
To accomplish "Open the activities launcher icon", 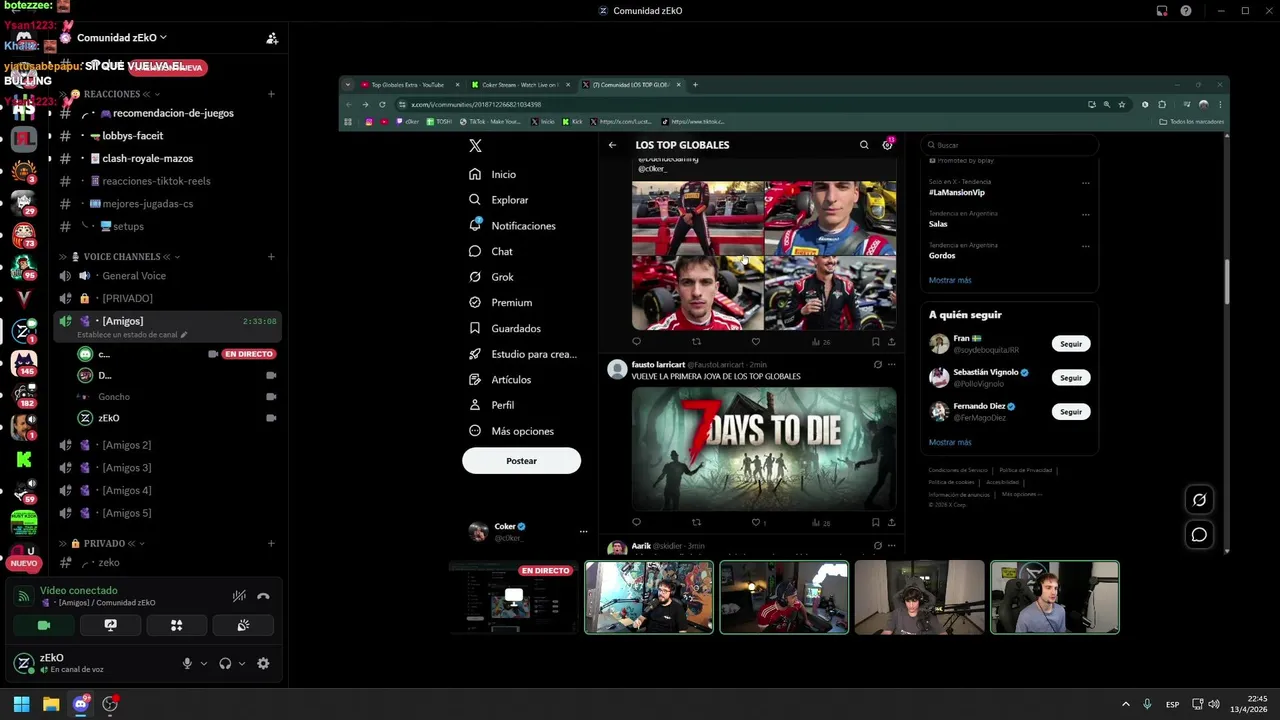I will point(176,625).
